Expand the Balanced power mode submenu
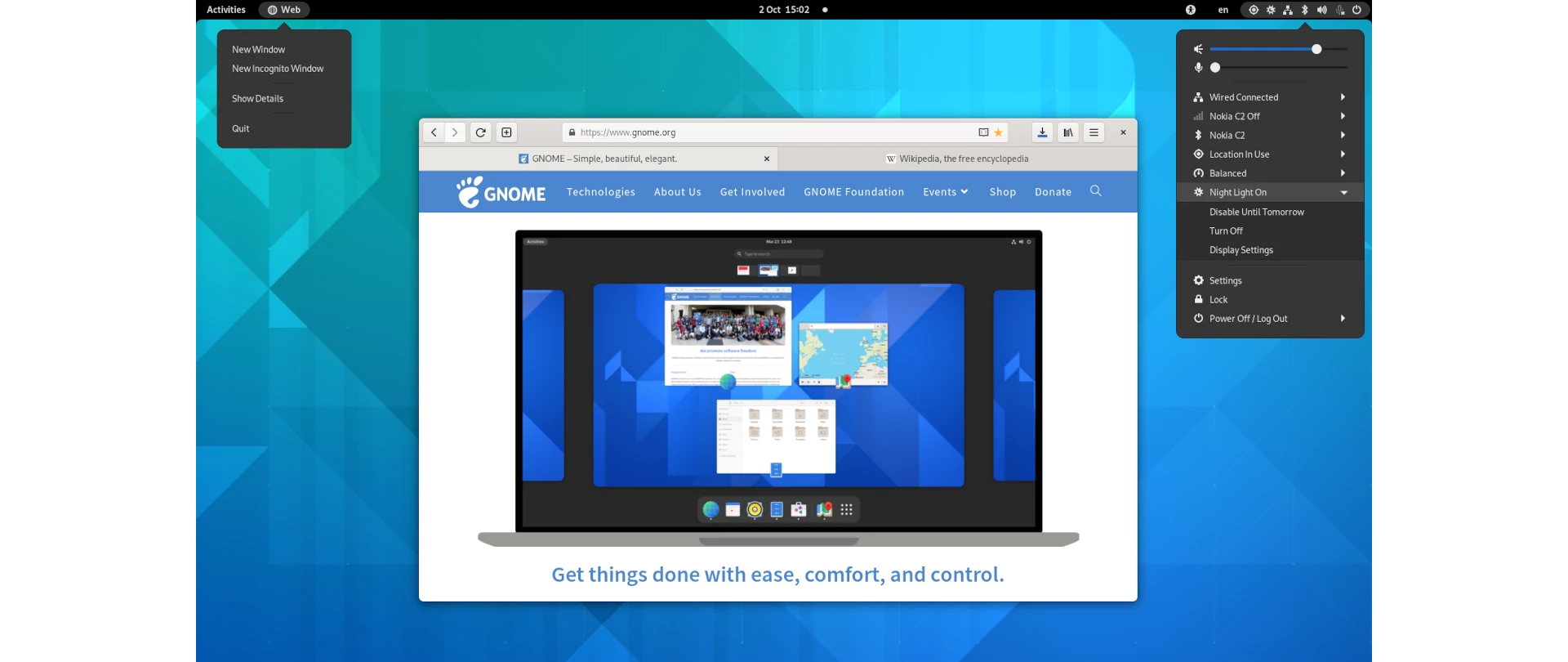 (1270, 173)
